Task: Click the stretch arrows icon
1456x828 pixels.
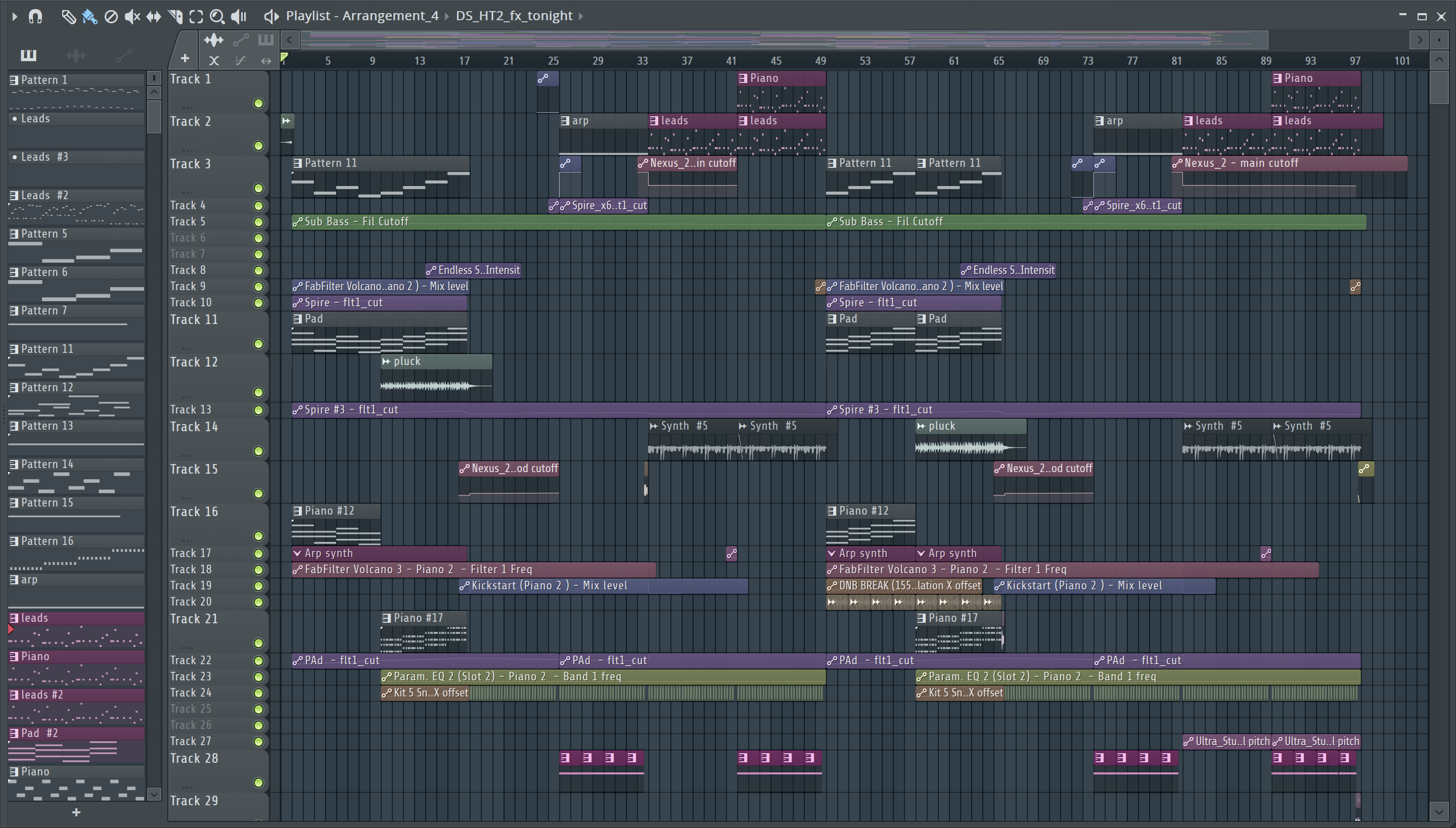Action: (x=265, y=60)
